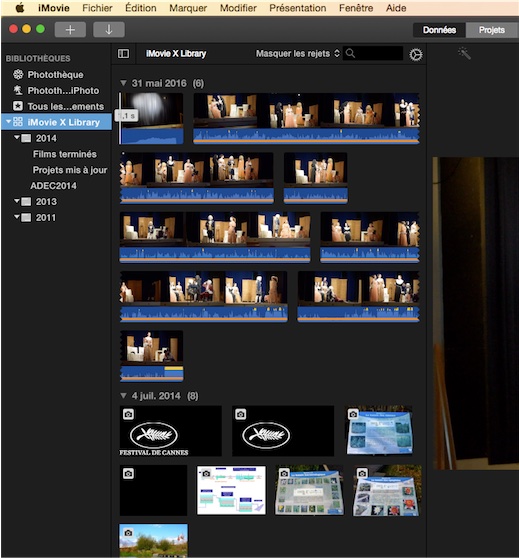
Task: Click the magic wand enhance icon
Action: pyautogui.click(x=465, y=53)
